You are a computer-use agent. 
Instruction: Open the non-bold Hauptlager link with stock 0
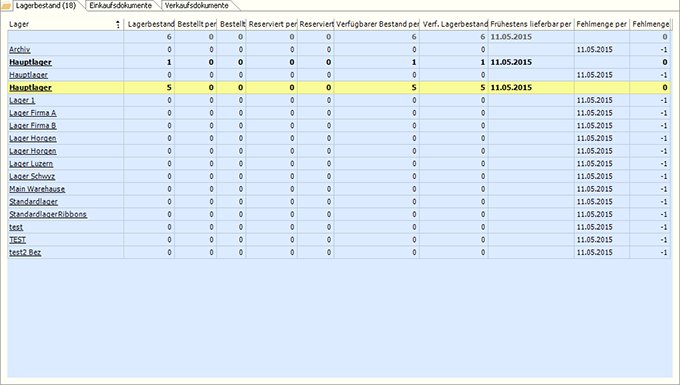pos(28,75)
